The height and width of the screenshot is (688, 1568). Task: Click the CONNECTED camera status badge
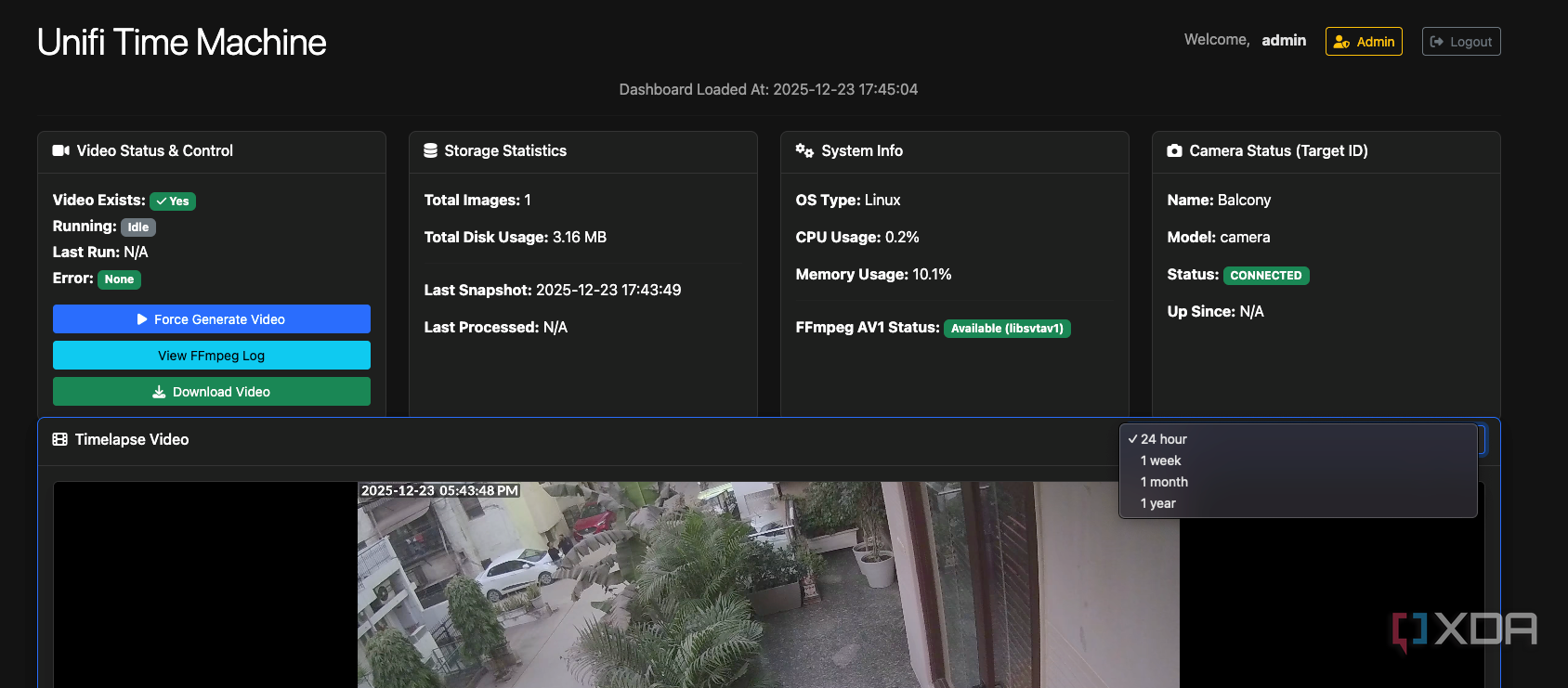click(x=1266, y=275)
